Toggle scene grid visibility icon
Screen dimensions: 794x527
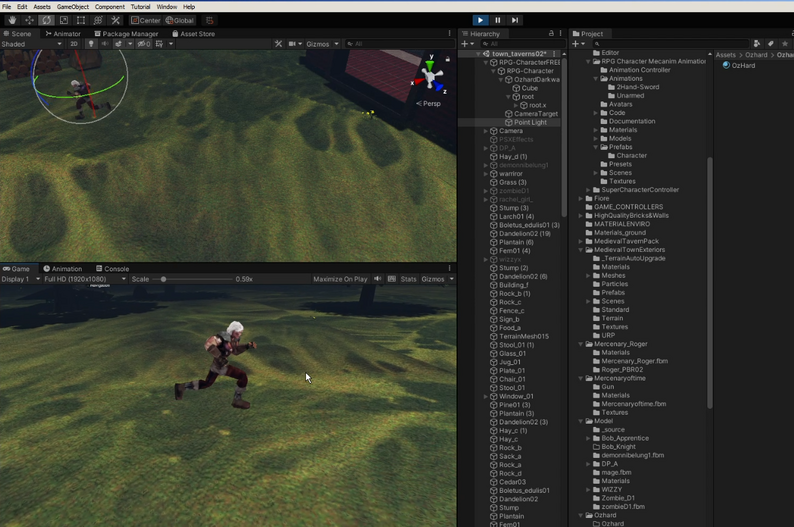(x=160, y=44)
